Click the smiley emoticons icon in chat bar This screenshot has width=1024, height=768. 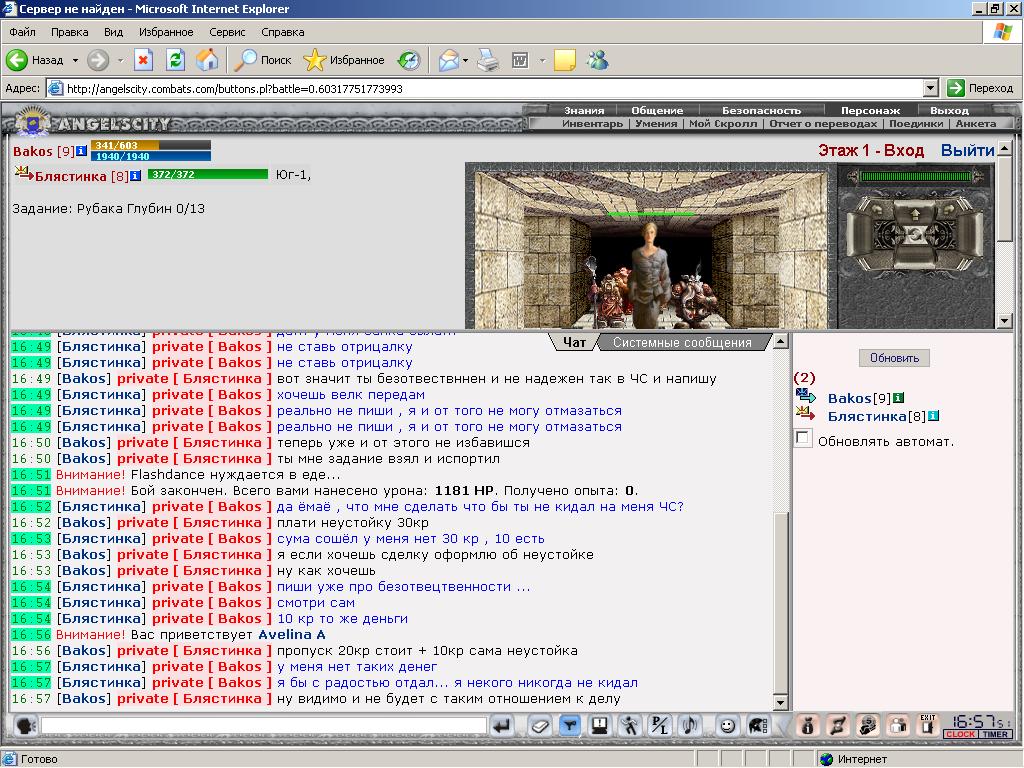tap(727, 726)
